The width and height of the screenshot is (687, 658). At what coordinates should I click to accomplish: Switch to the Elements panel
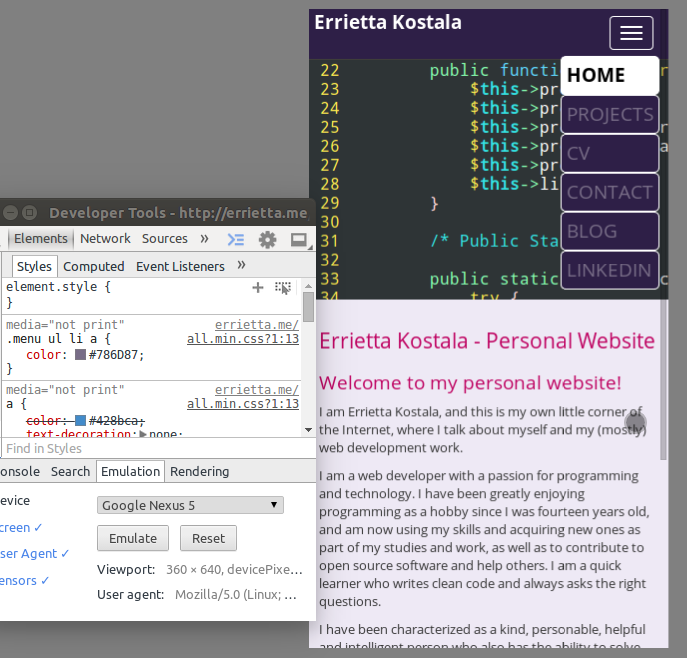(x=40, y=239)
